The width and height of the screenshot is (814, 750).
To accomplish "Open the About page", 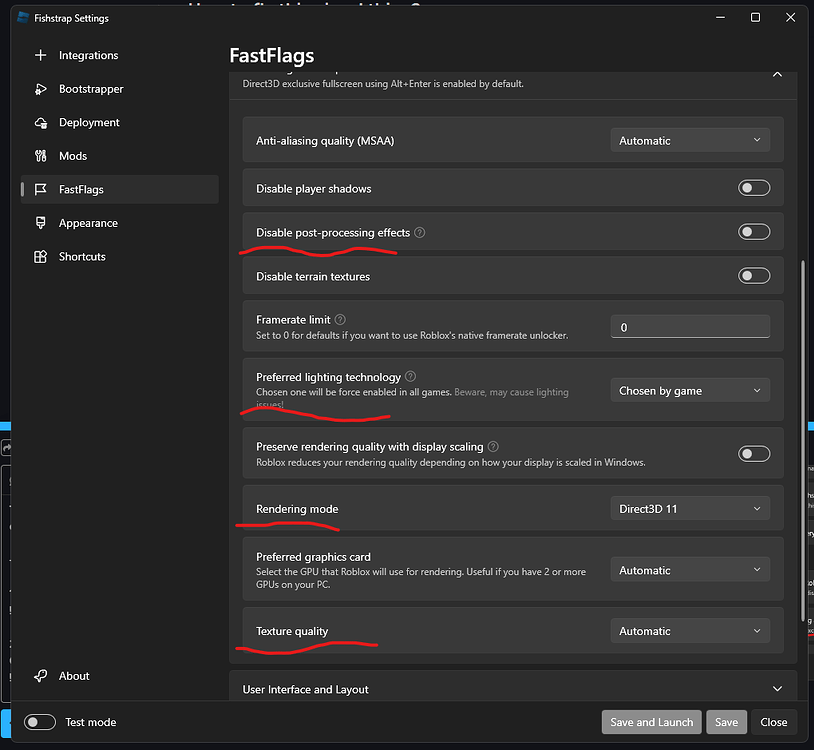I will [x=119, y=676].
